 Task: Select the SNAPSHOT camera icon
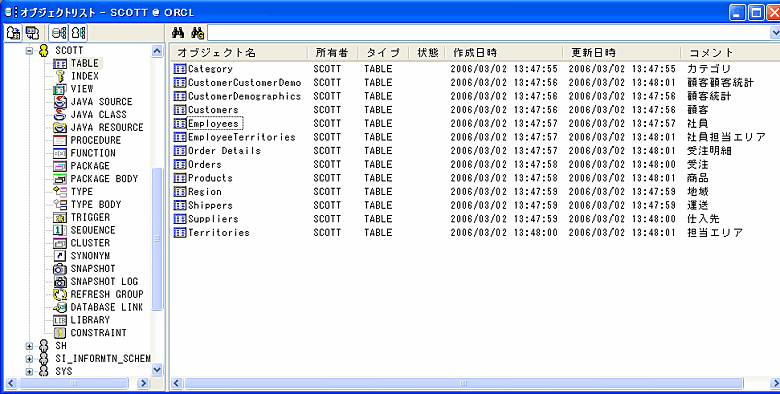(x=60, y=269)
